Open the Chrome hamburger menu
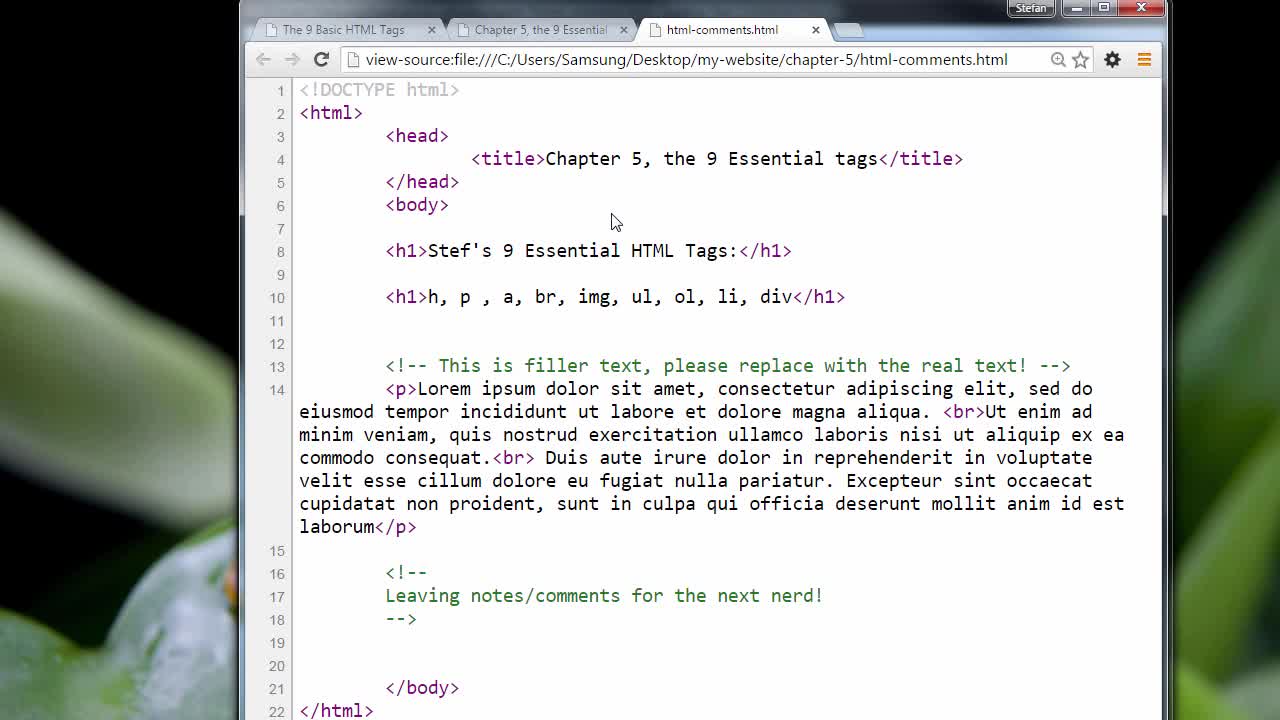The width and height of the screenshot is (1280, 720). pyautogui.click(x=1144, y=60)
